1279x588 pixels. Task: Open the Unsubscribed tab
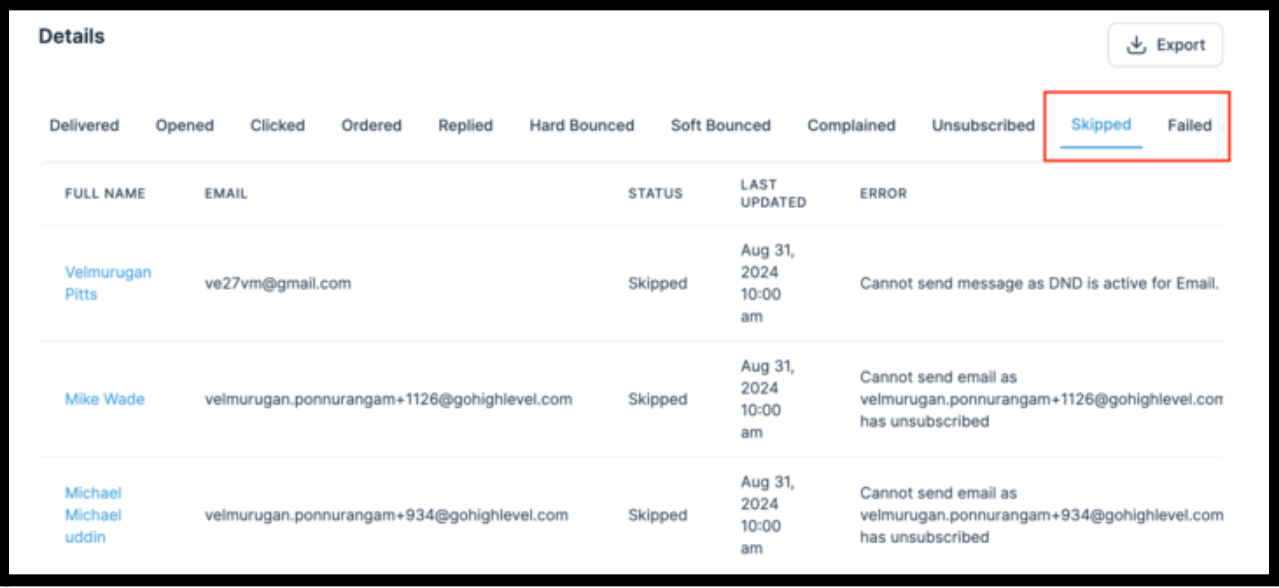tap(984, 125)
